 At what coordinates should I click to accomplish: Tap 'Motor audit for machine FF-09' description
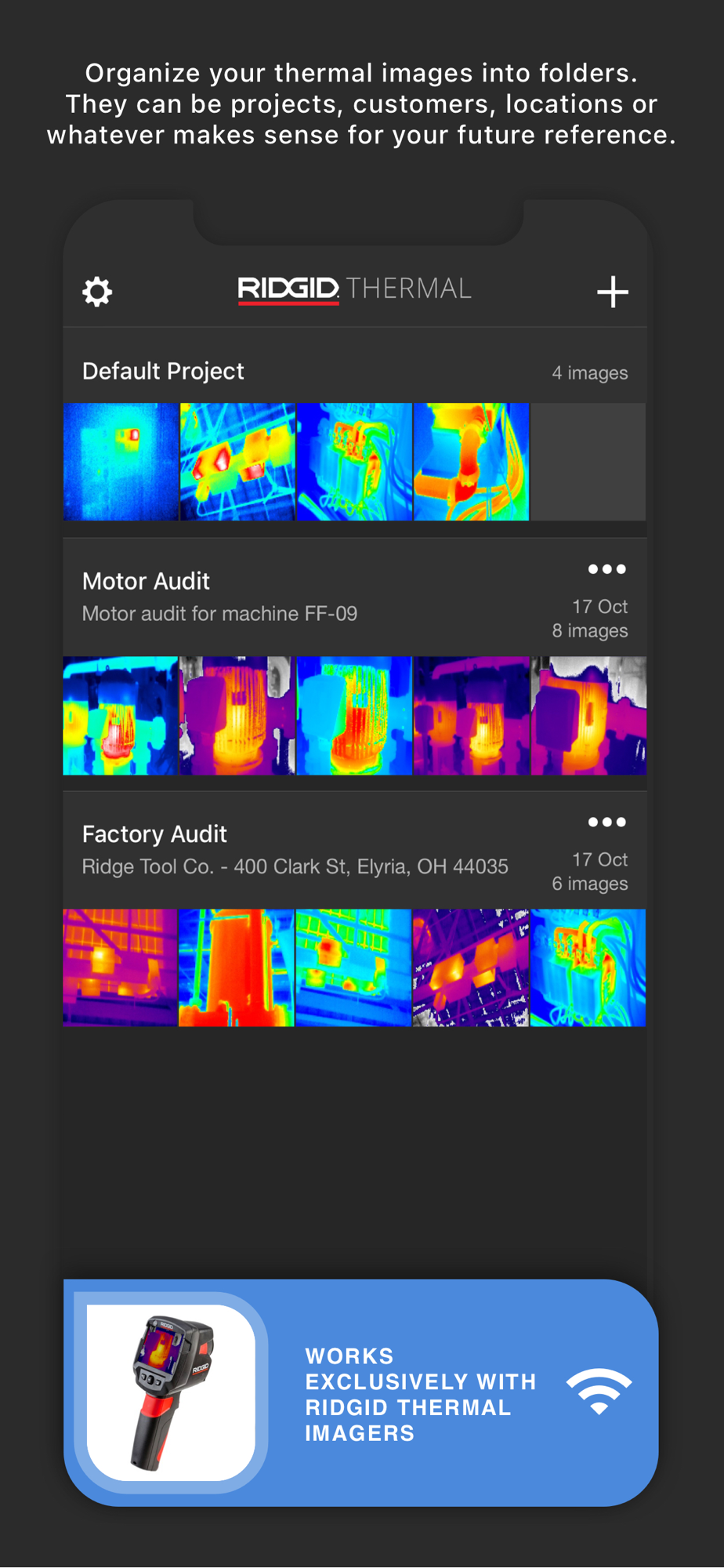(219, 613)
